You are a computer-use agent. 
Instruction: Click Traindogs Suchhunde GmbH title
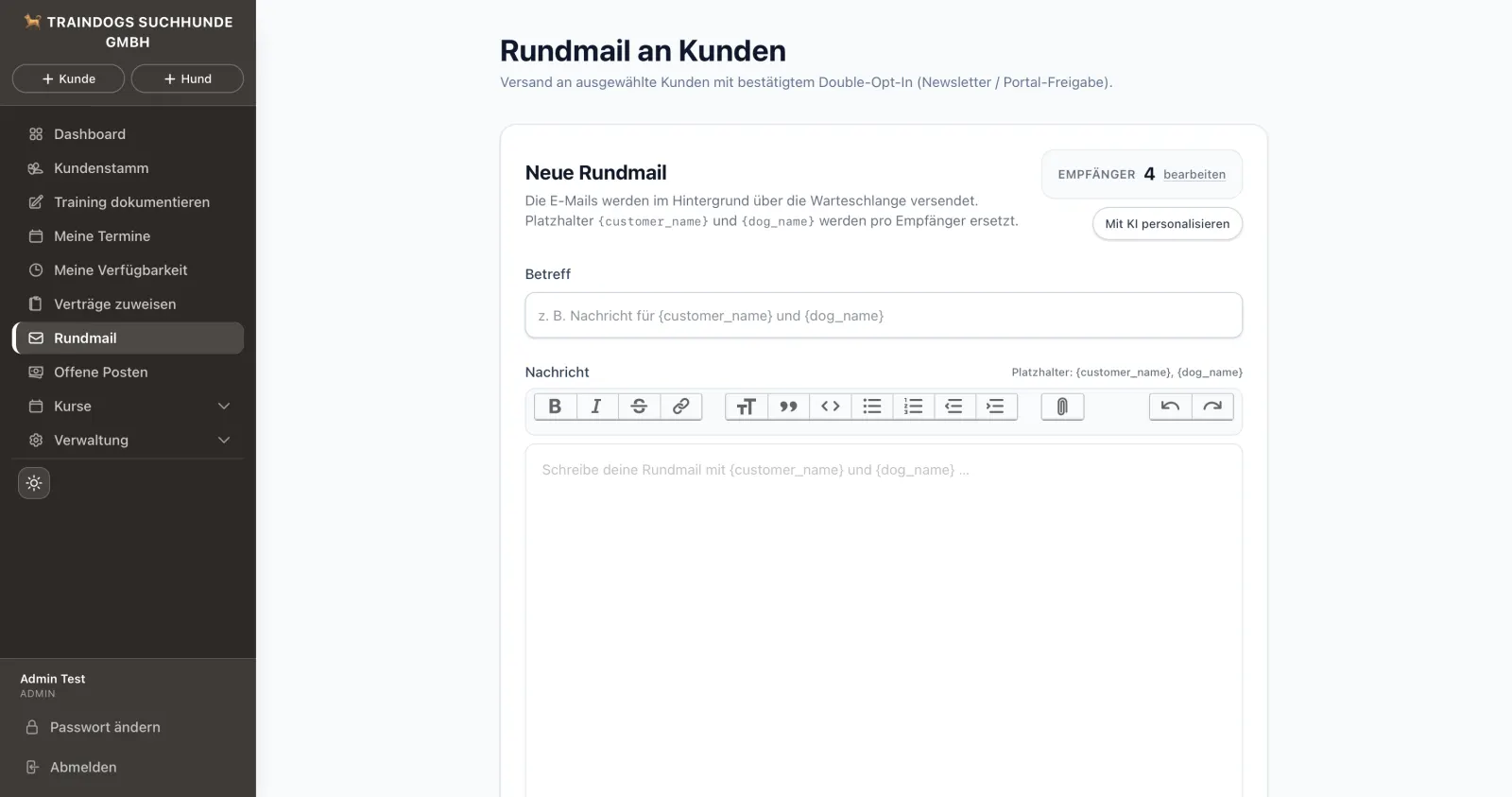[x=139, y=31]
